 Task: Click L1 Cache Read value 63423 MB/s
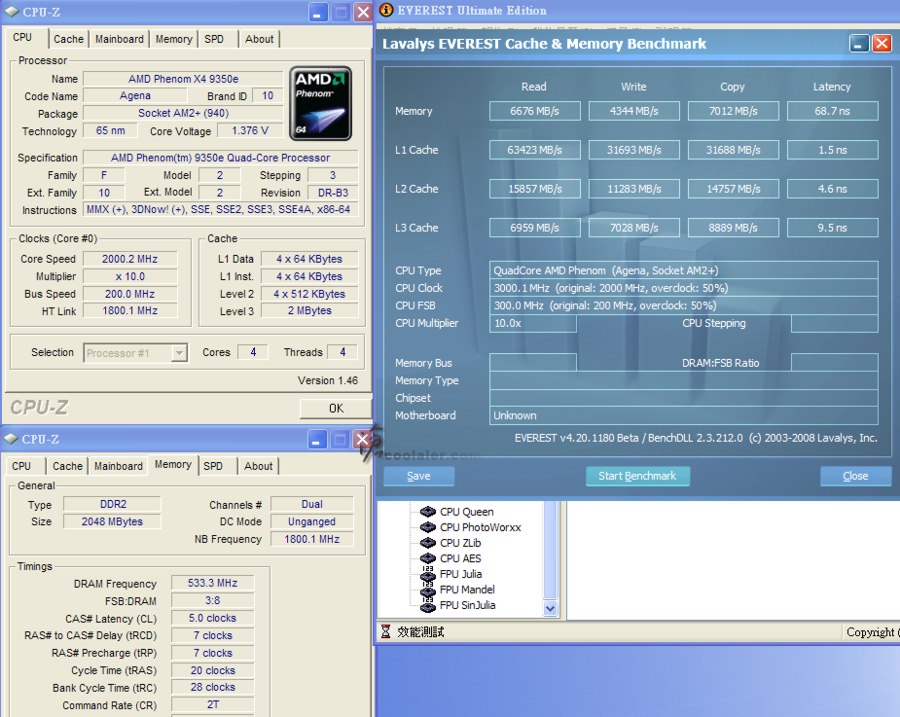pos(534,150)
